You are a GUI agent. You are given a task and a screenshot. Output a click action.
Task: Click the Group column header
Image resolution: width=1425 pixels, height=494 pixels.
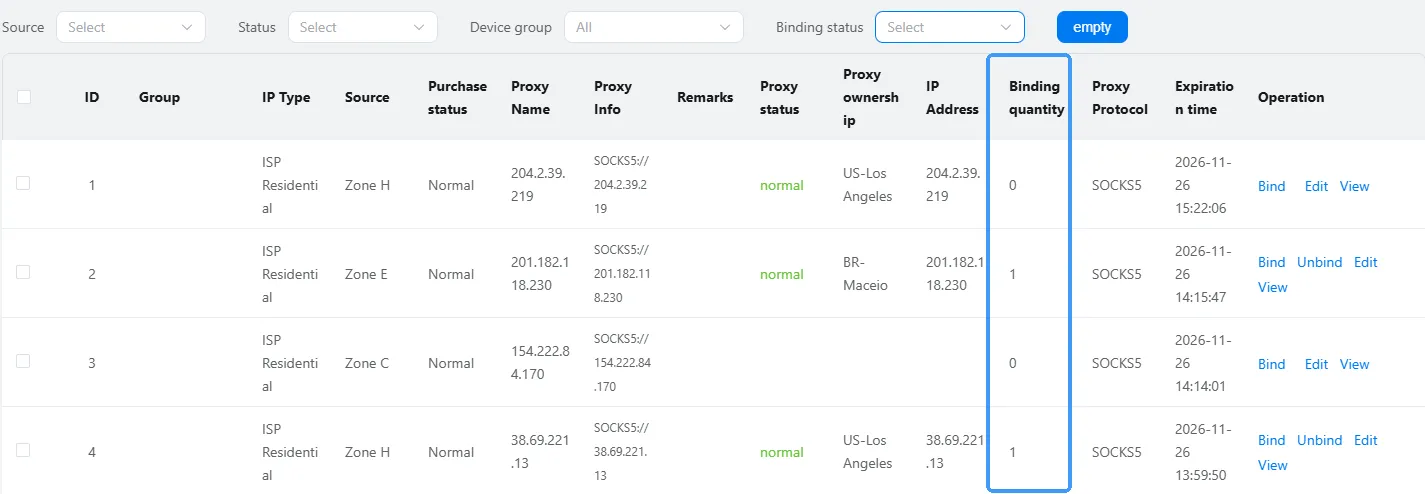pyautogui.click(x=159, y=97)
